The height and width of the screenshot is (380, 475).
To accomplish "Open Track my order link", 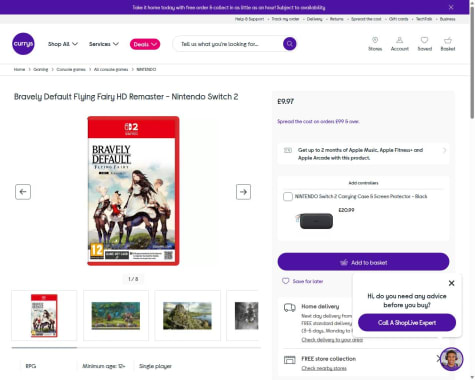I will tap(285, 19).
